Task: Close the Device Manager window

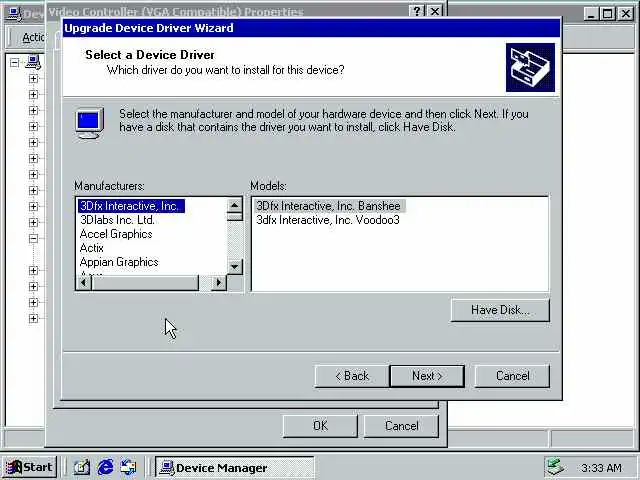Action: pos(625,14)
